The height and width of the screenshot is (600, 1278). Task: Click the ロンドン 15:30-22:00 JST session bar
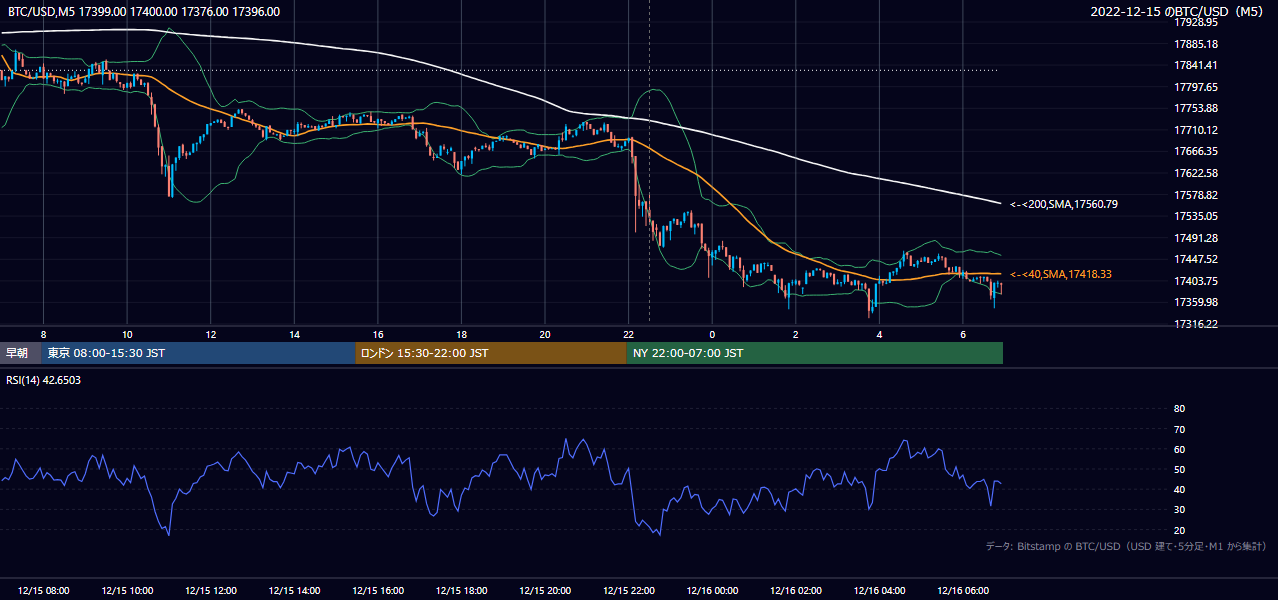pyautogui.click(x=491, y=353)
